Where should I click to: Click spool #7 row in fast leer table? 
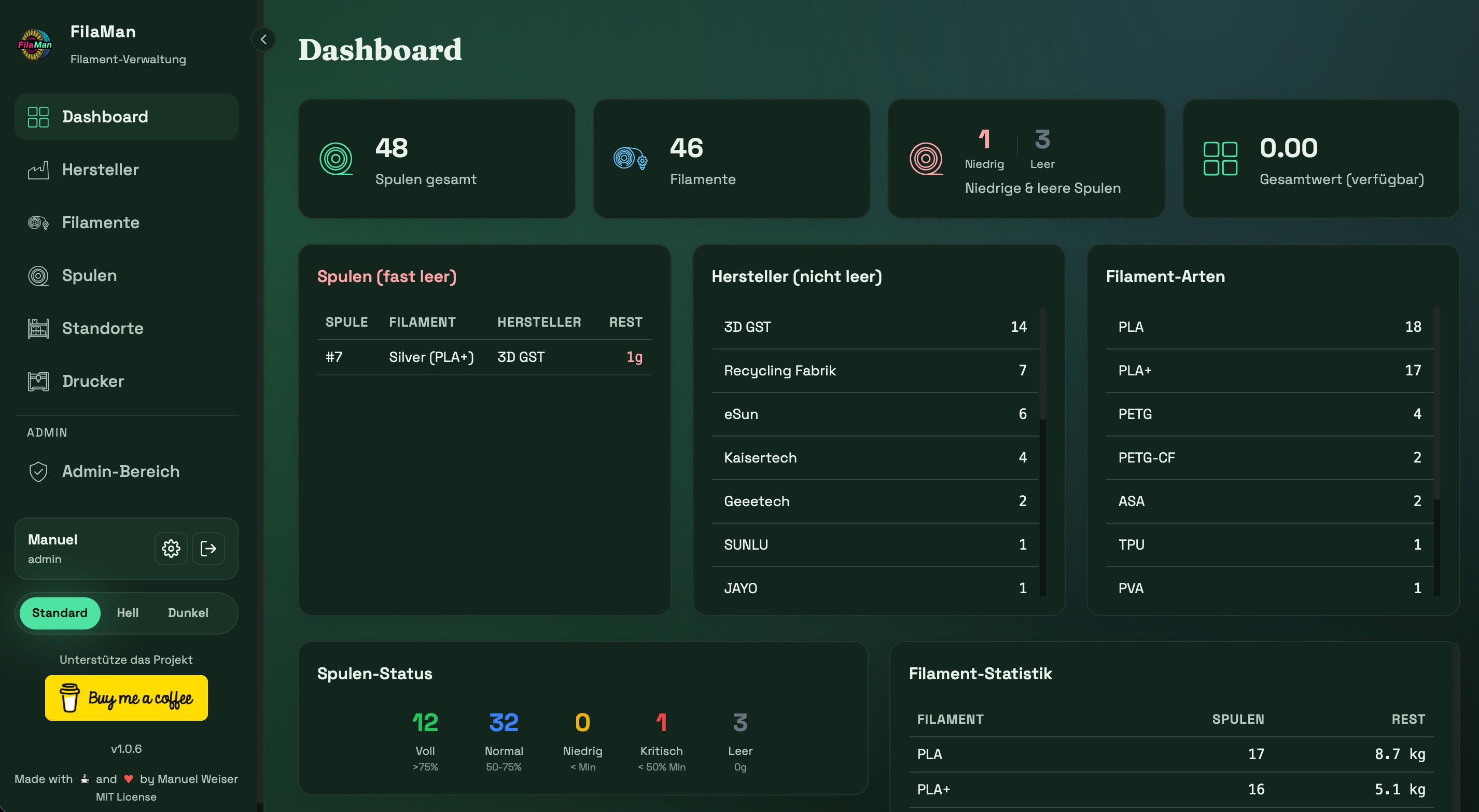[484, 357]
